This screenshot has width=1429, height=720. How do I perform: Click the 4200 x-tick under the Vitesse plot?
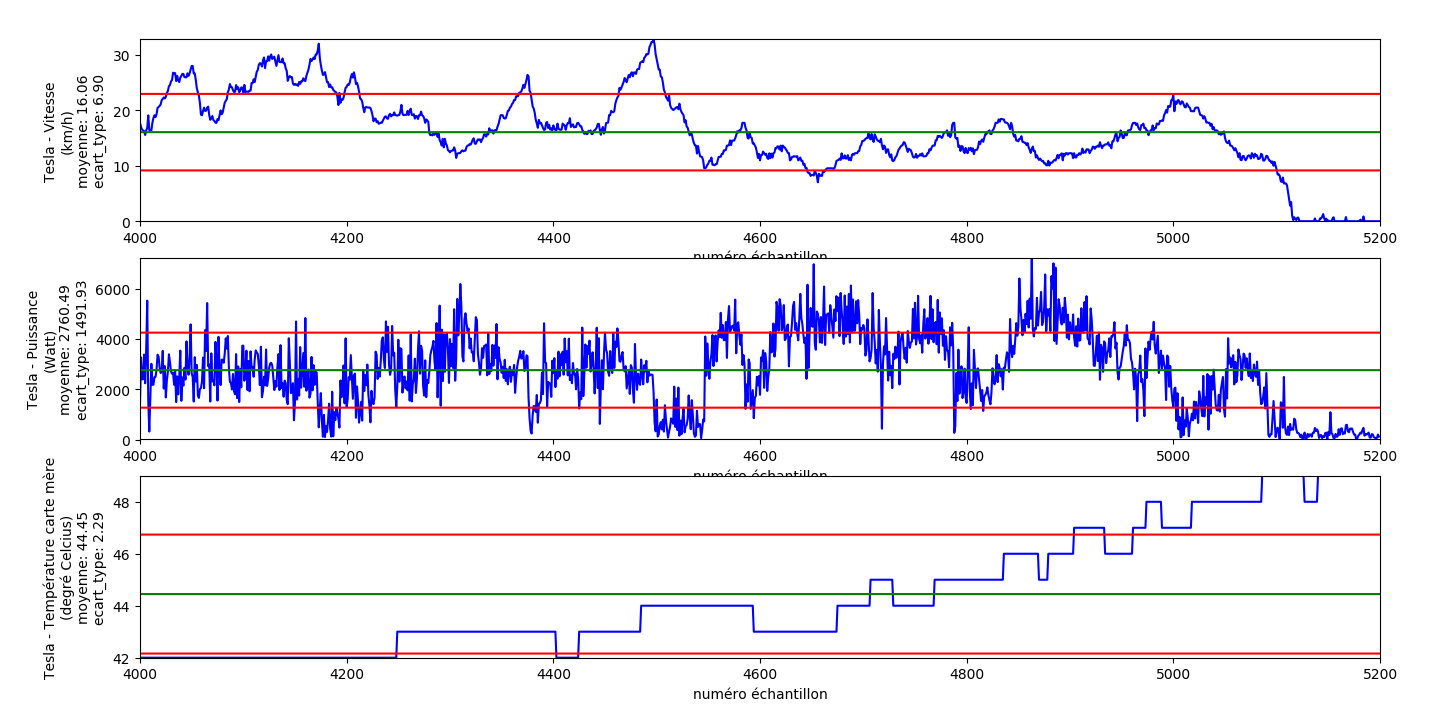(x=347, y=240)
